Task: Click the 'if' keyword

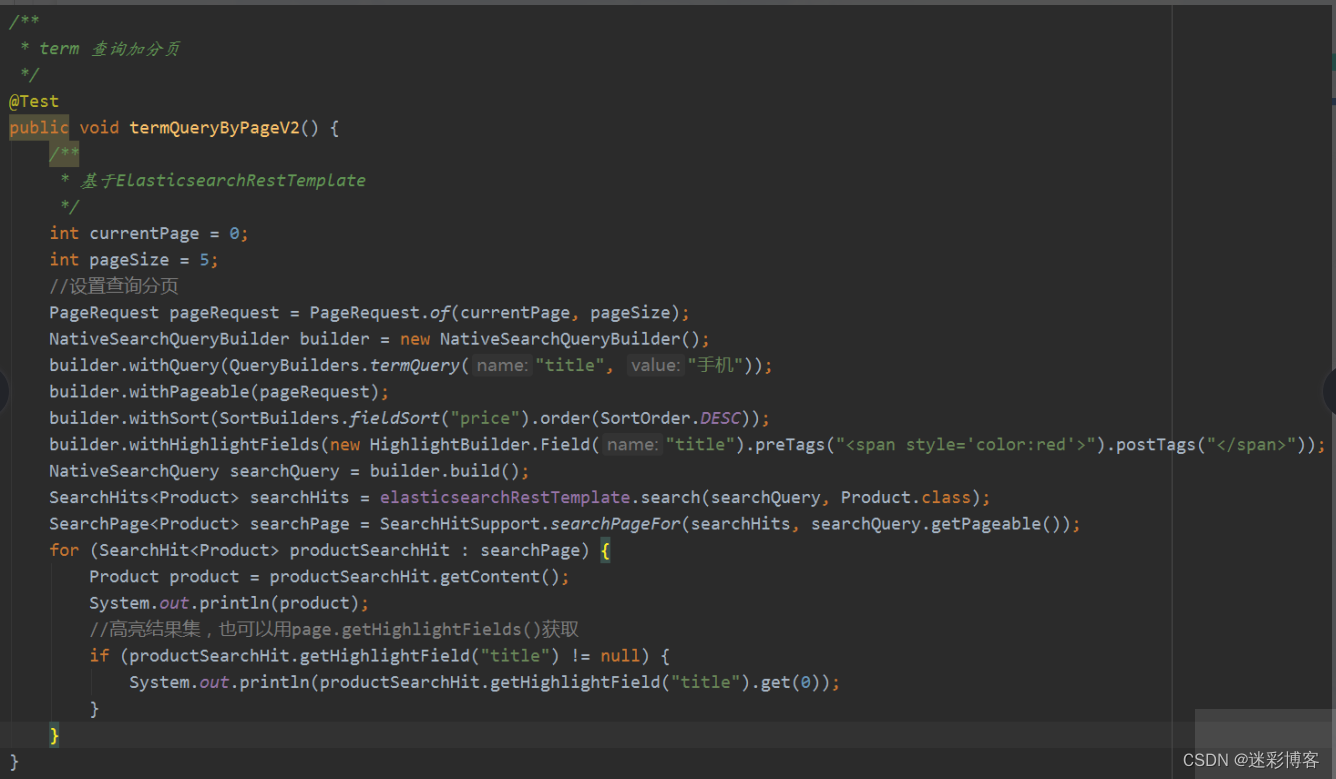Action: coord(99,656)
